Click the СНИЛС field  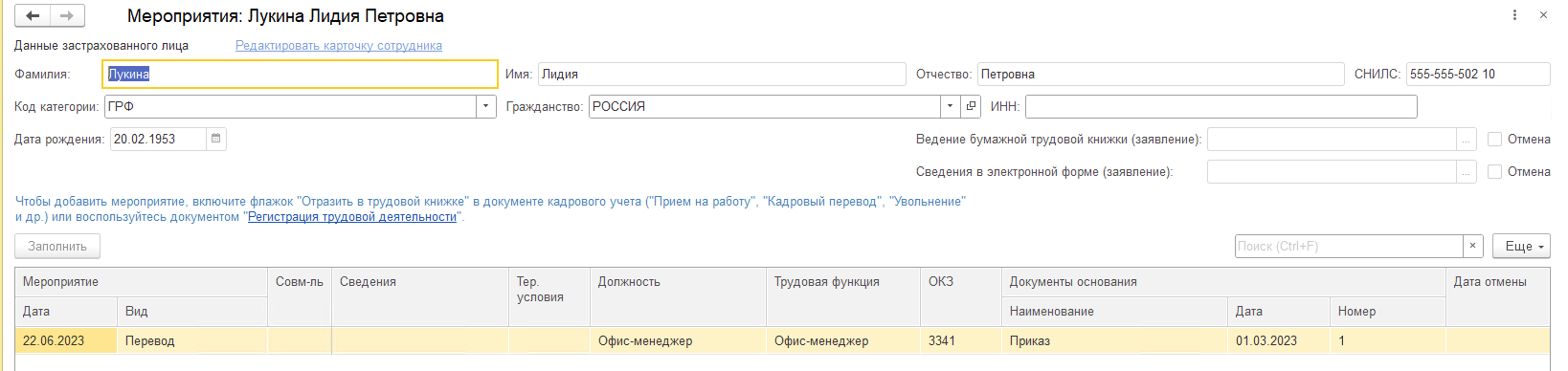(1478, 74)
